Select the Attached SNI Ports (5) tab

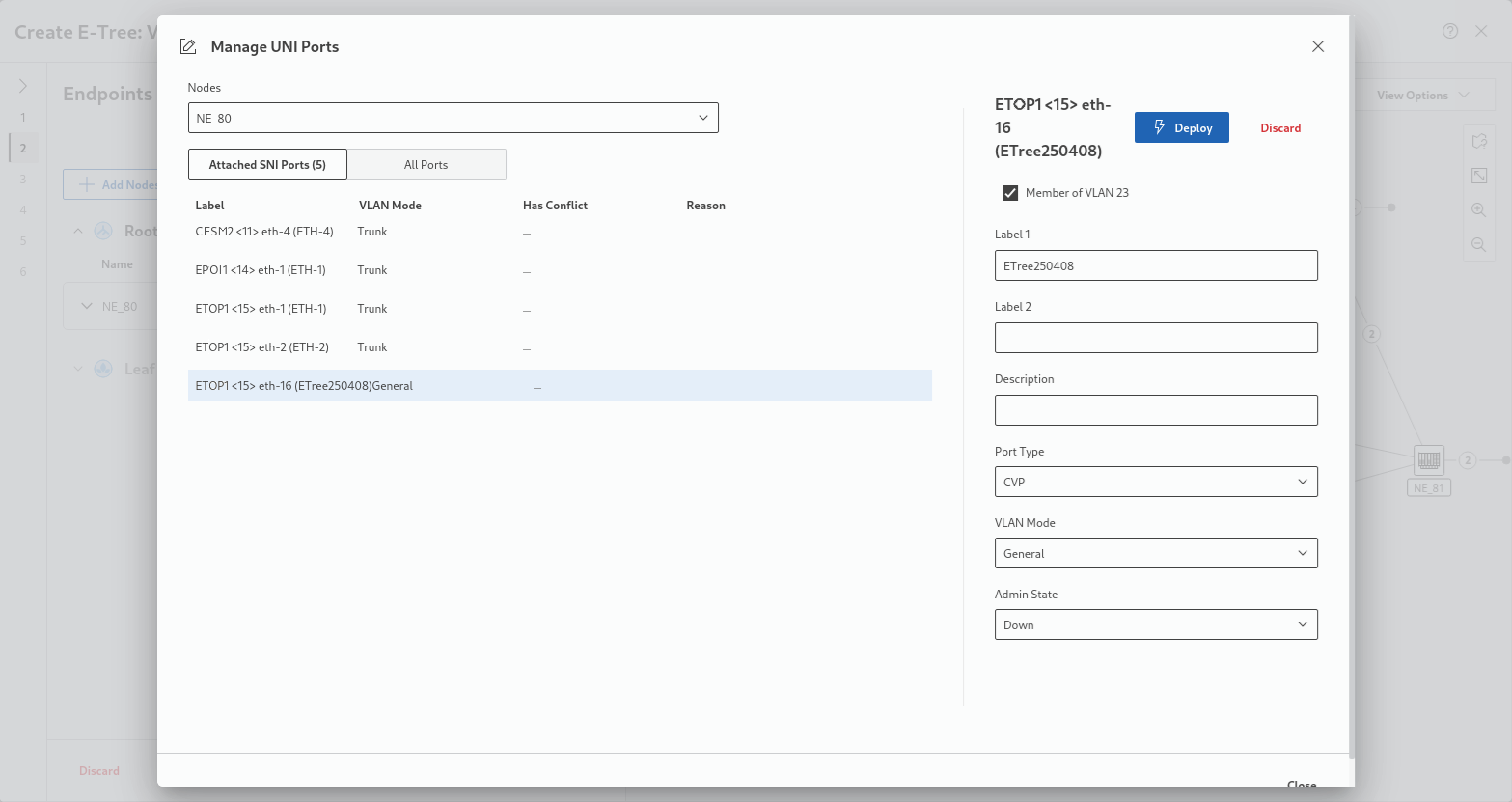pyautogui.click(x=267, y=164)
